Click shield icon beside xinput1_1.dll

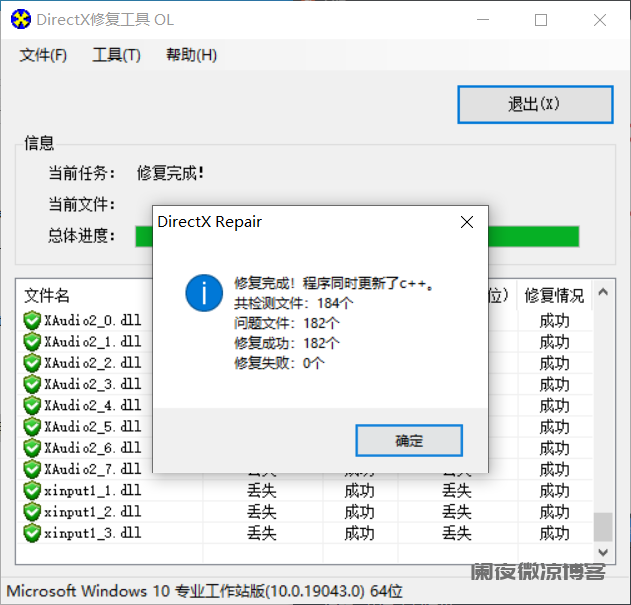[32, 491]
